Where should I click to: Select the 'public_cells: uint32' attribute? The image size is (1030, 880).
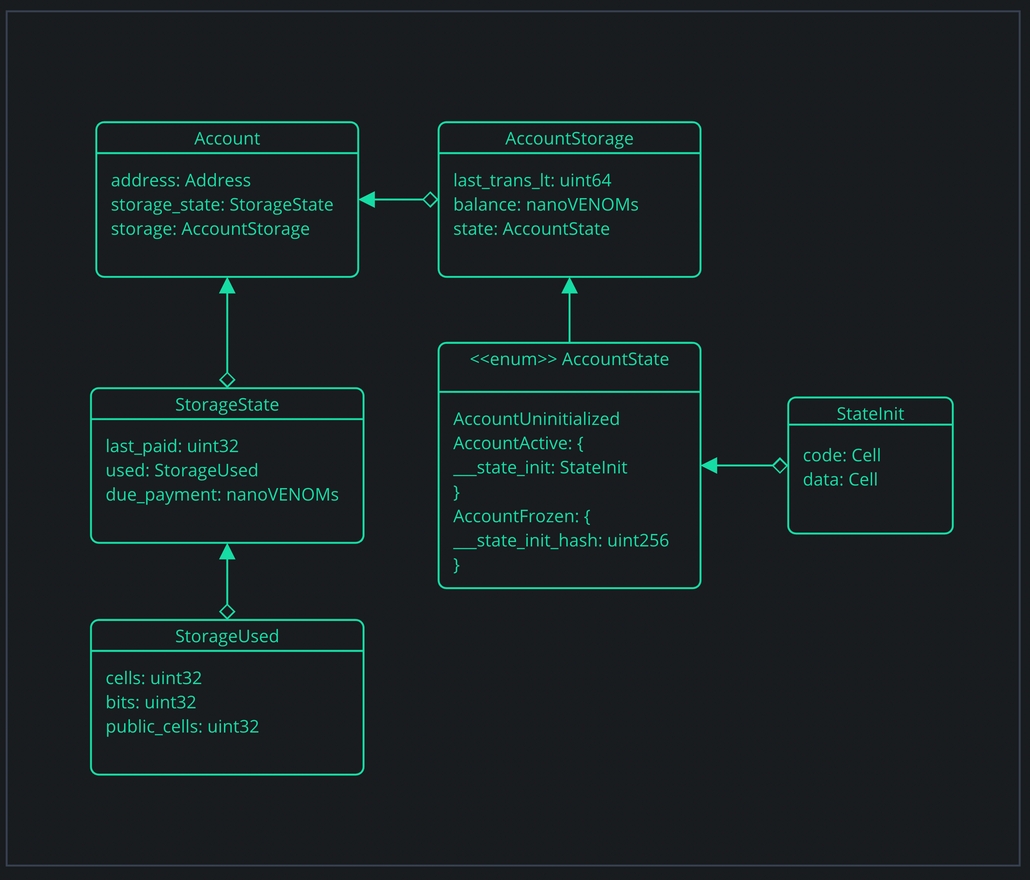coord(182,727)
